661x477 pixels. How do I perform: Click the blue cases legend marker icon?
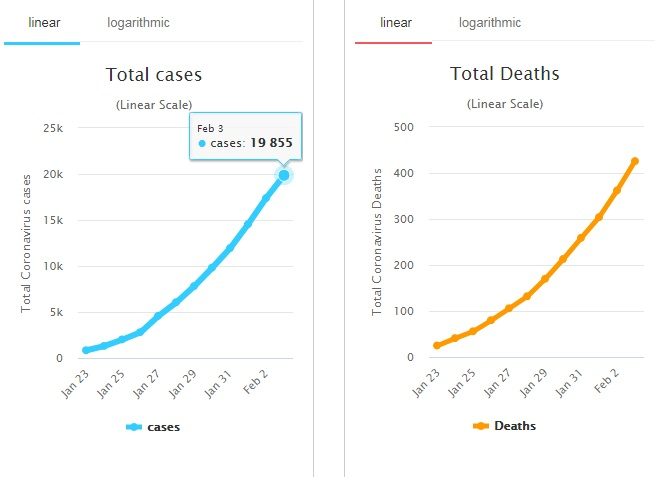click(134, 427)
